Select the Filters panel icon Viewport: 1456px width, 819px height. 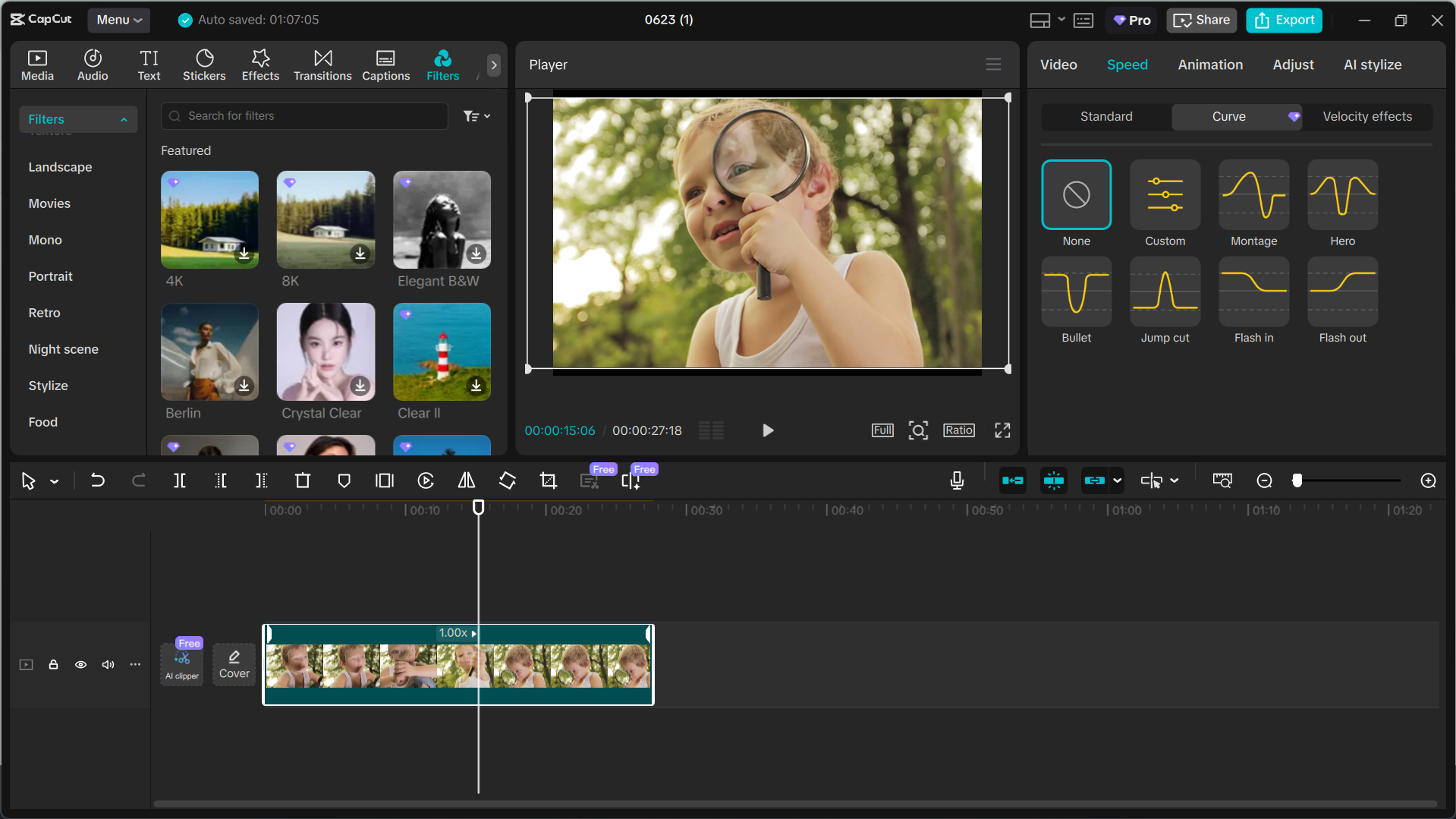(442, 65)
